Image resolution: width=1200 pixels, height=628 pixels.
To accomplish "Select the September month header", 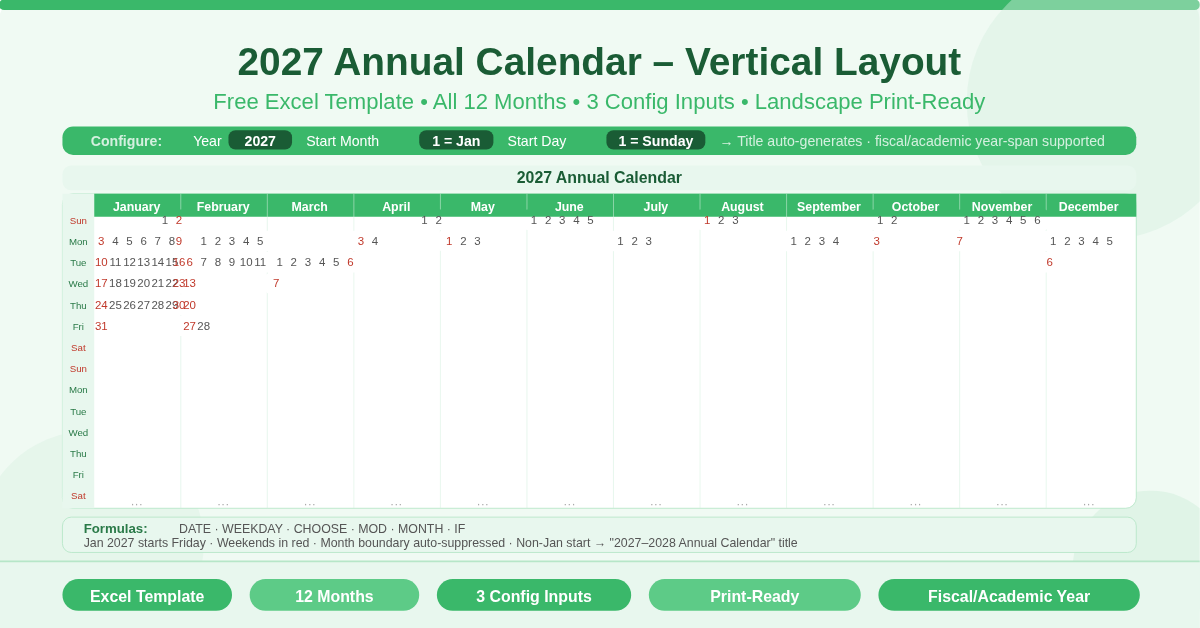I will coord(829,206).
